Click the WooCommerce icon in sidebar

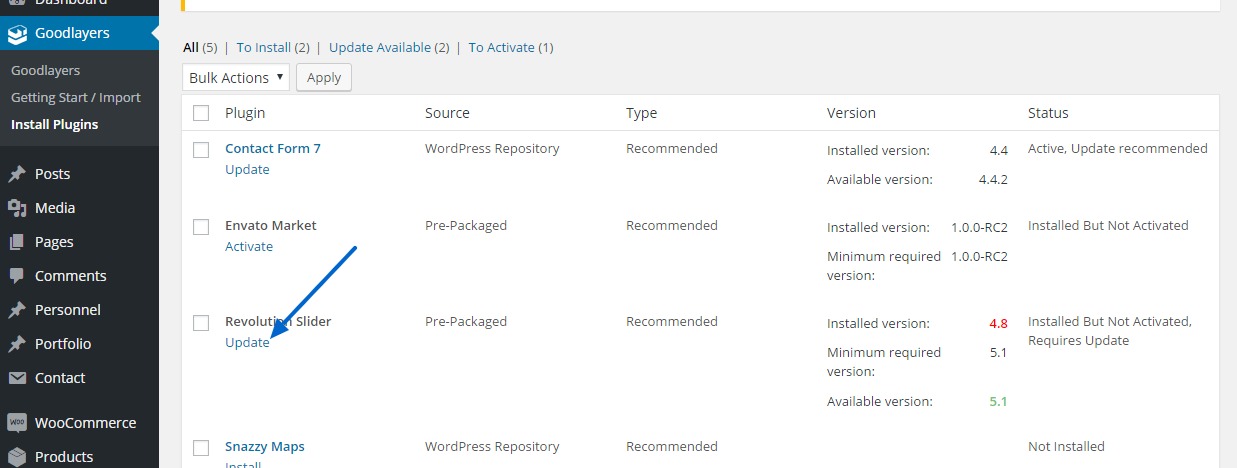coord(17,423)
